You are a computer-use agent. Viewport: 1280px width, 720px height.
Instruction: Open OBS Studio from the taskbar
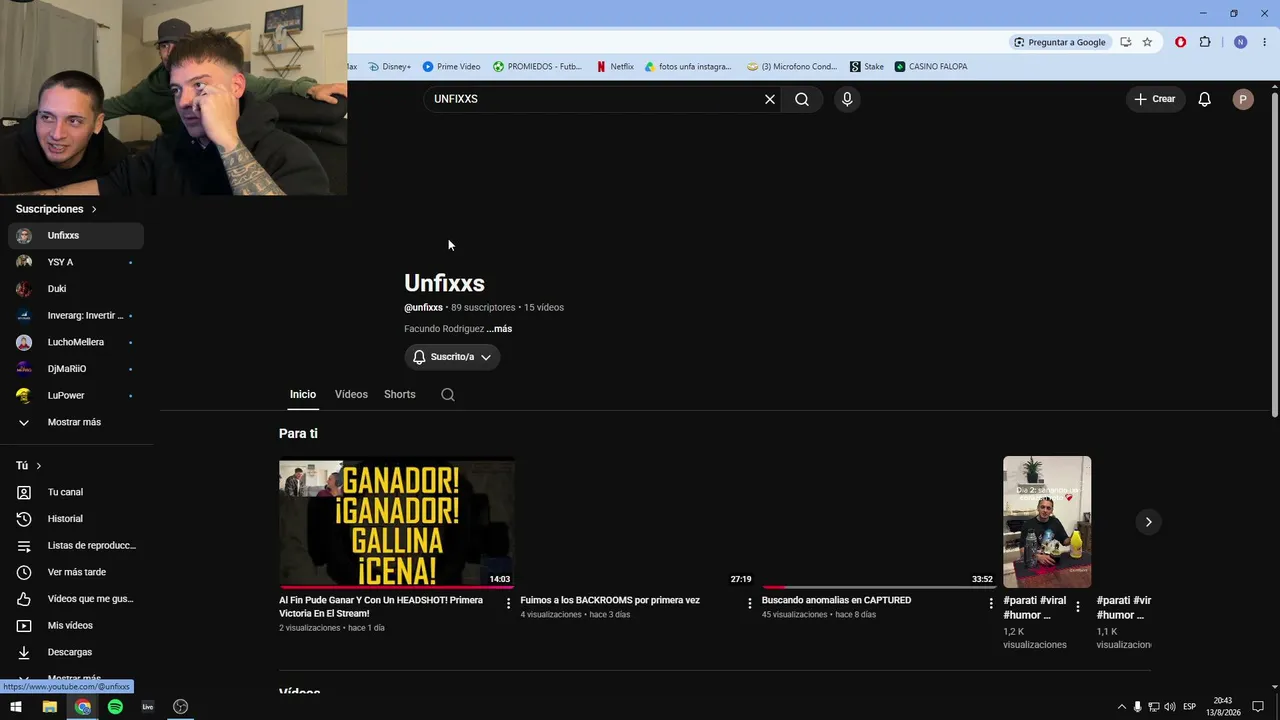click(x=180, y=707)
